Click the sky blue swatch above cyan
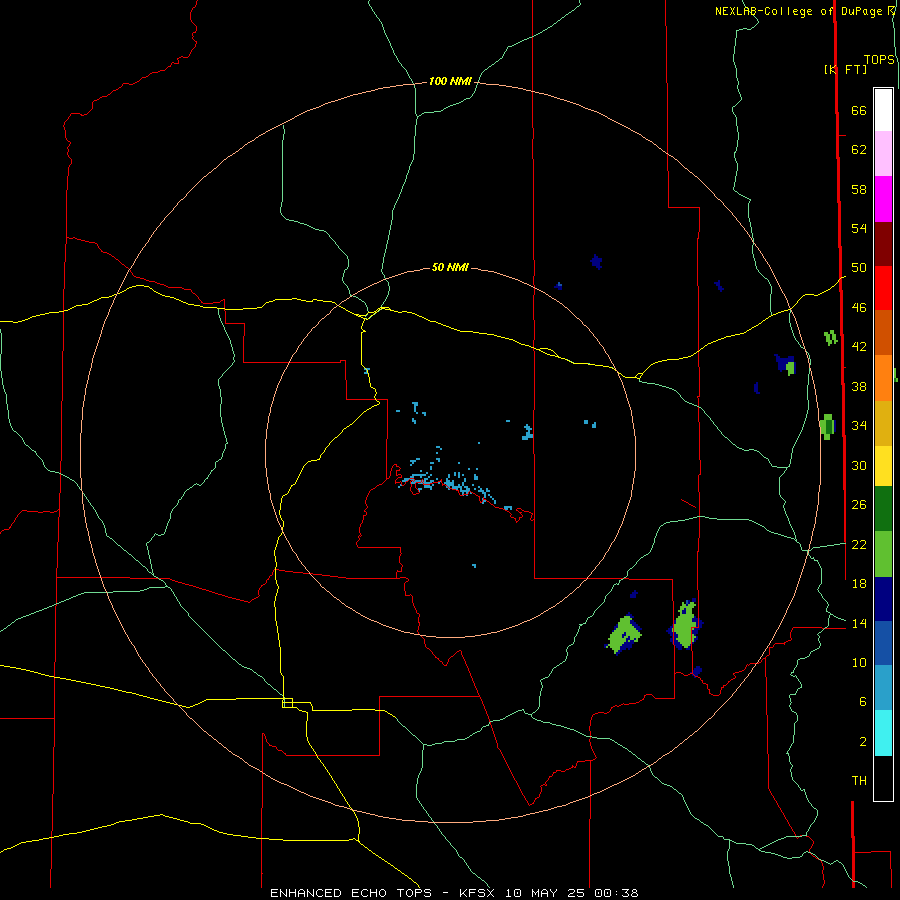Viewport: 900px width, 900px height. click(x=883, y=688)
